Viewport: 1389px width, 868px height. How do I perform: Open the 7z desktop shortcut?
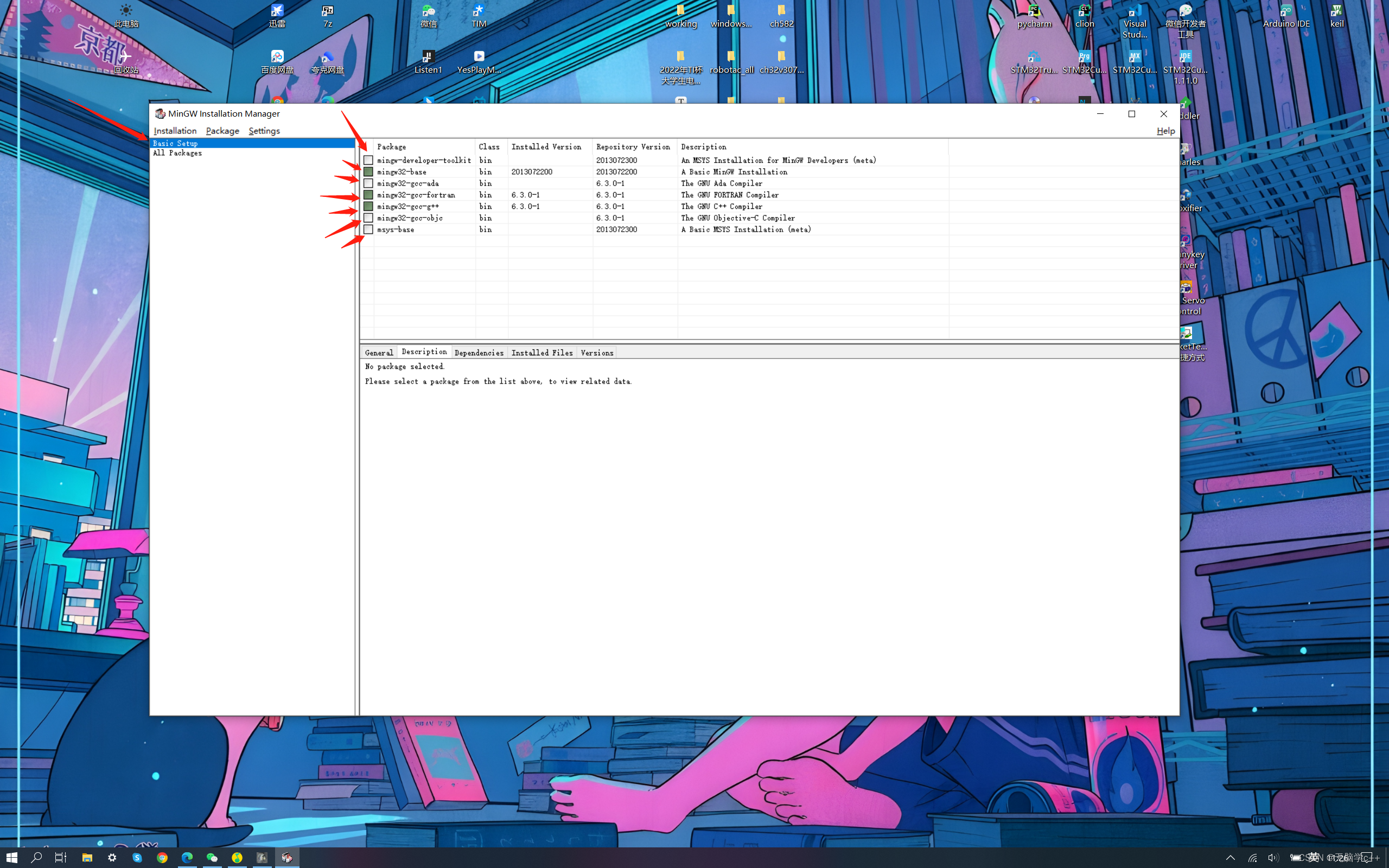[x=328, y=16]
